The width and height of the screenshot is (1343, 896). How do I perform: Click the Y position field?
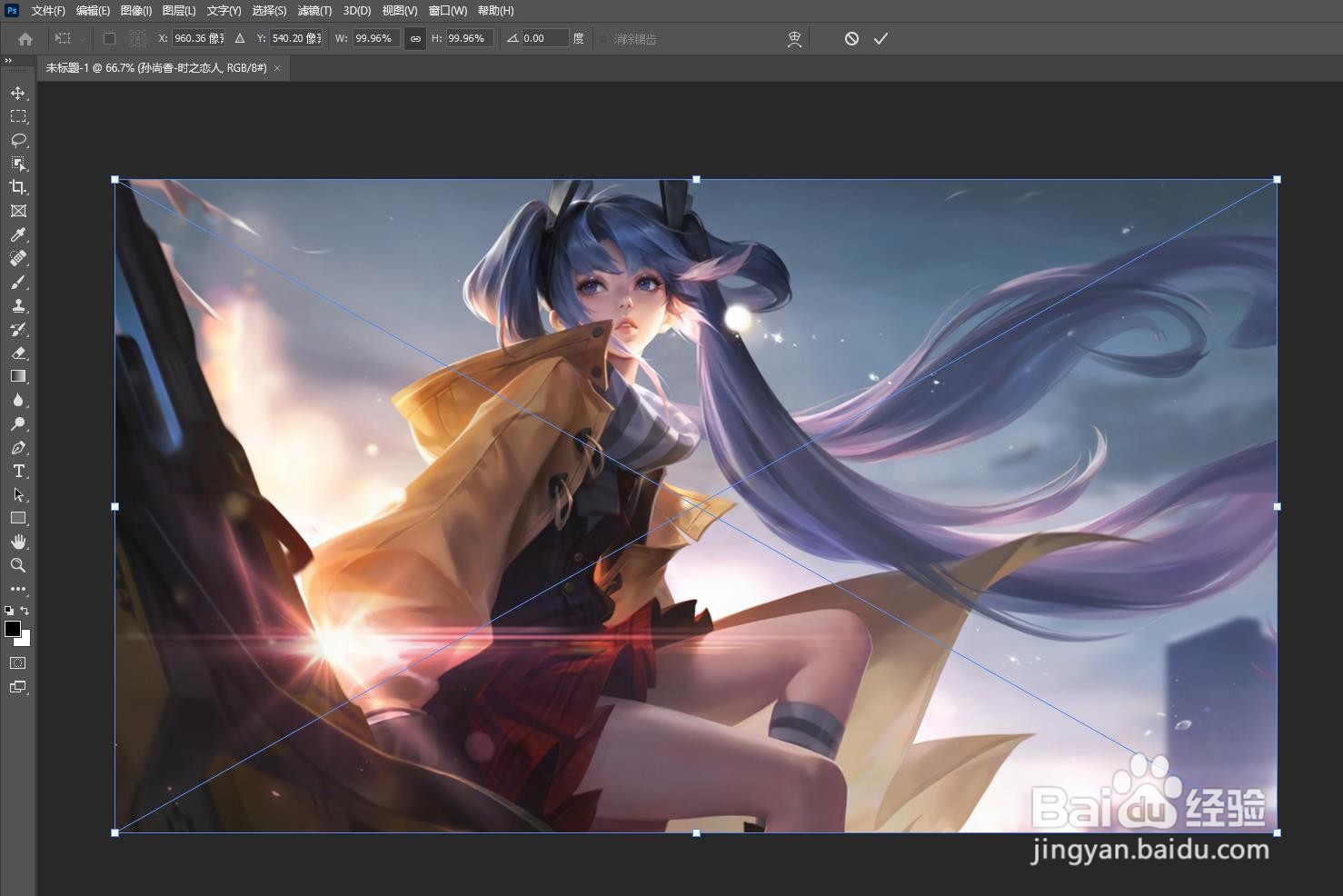296,38
